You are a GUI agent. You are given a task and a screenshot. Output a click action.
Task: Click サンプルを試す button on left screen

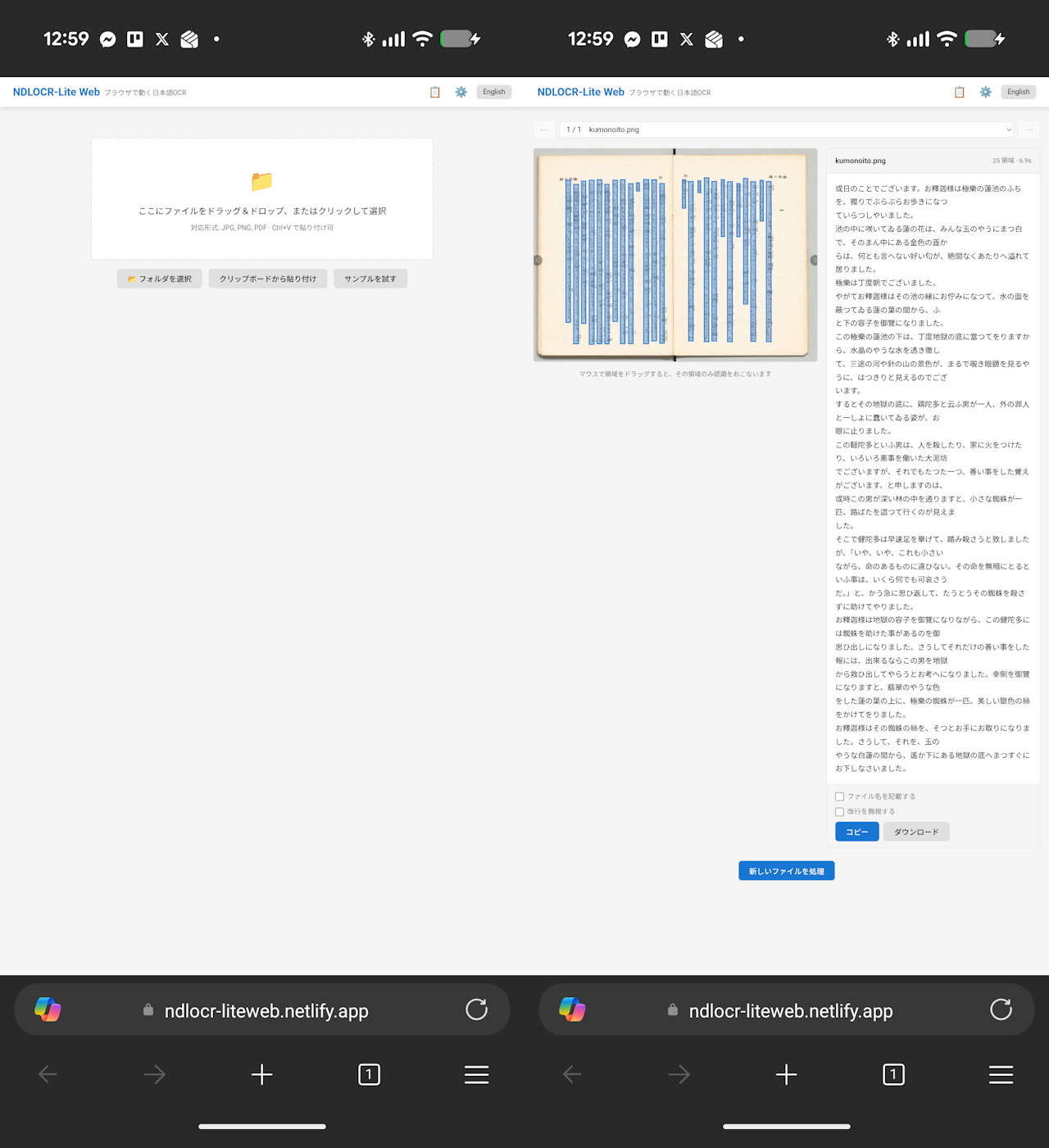point(370,279)
